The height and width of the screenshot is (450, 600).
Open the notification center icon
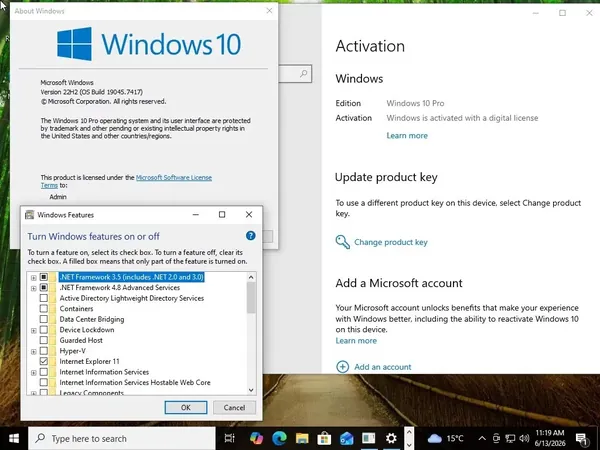[582, 439]
